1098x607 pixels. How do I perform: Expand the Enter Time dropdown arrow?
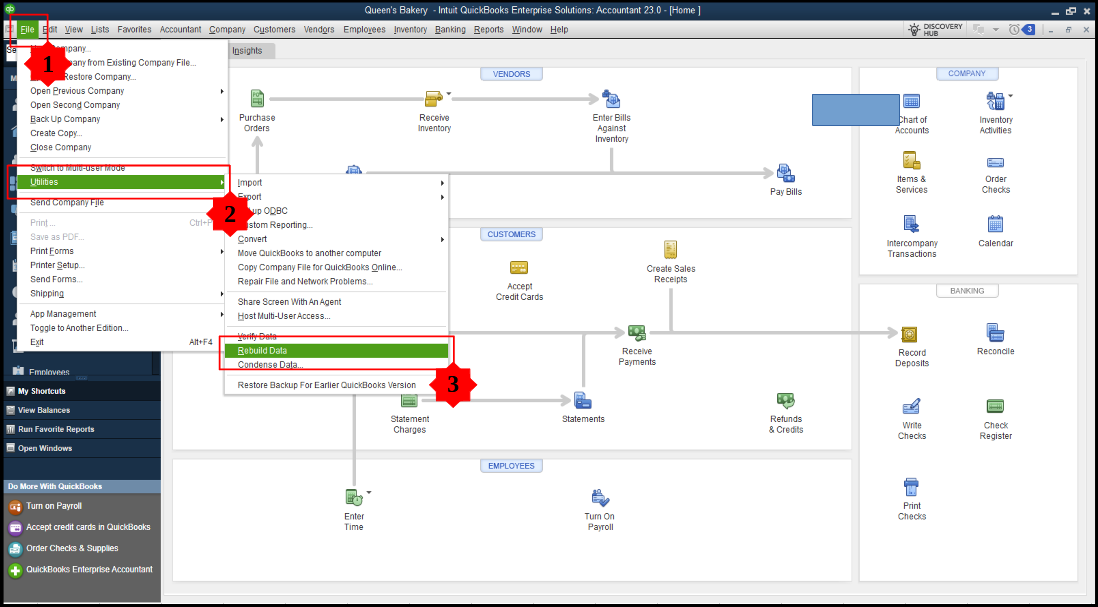(x=369, y=492)
